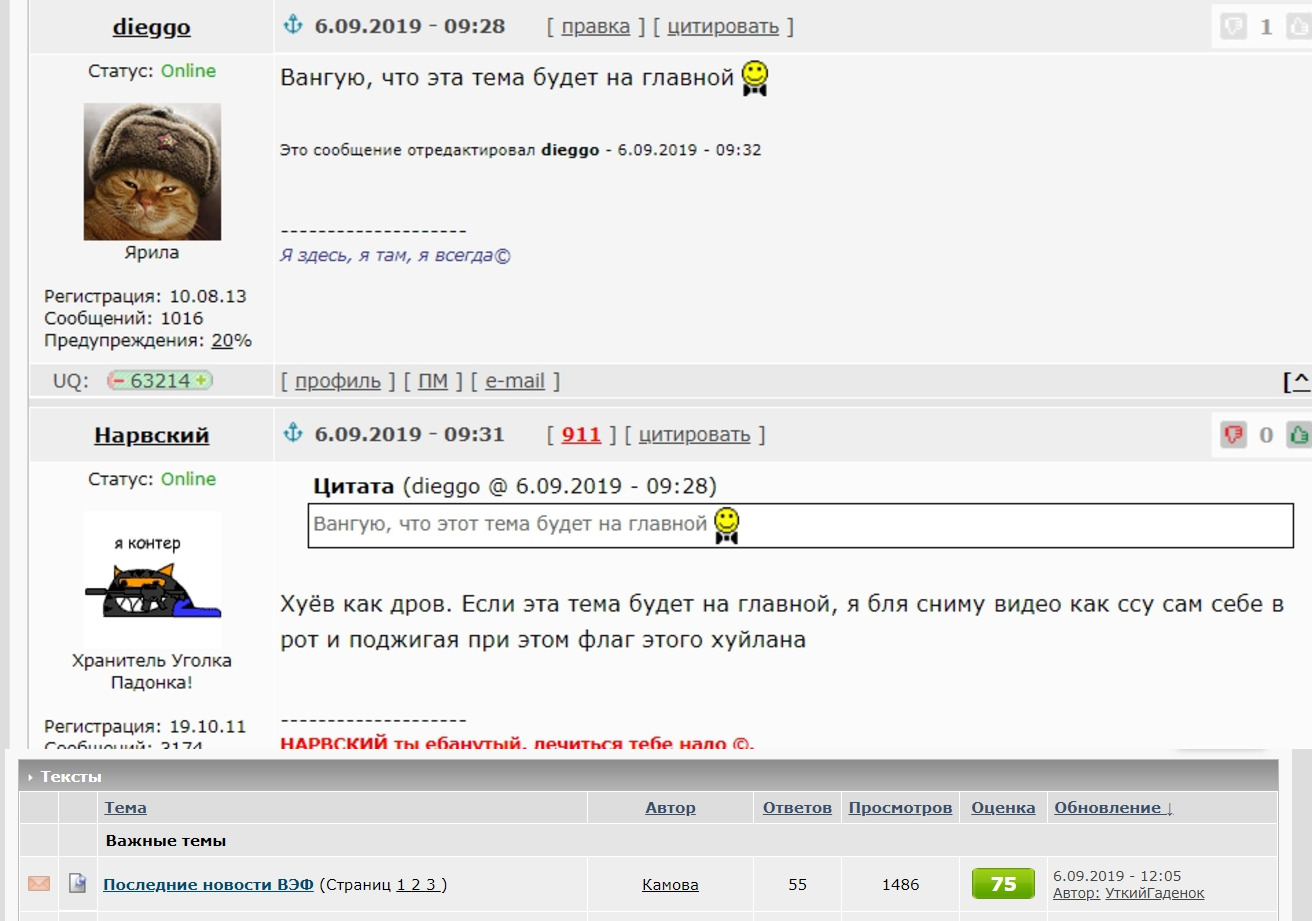
Task: Click Нарвский's post timestamp 6.09.2019 - 09:31
Action: point(410,435)
